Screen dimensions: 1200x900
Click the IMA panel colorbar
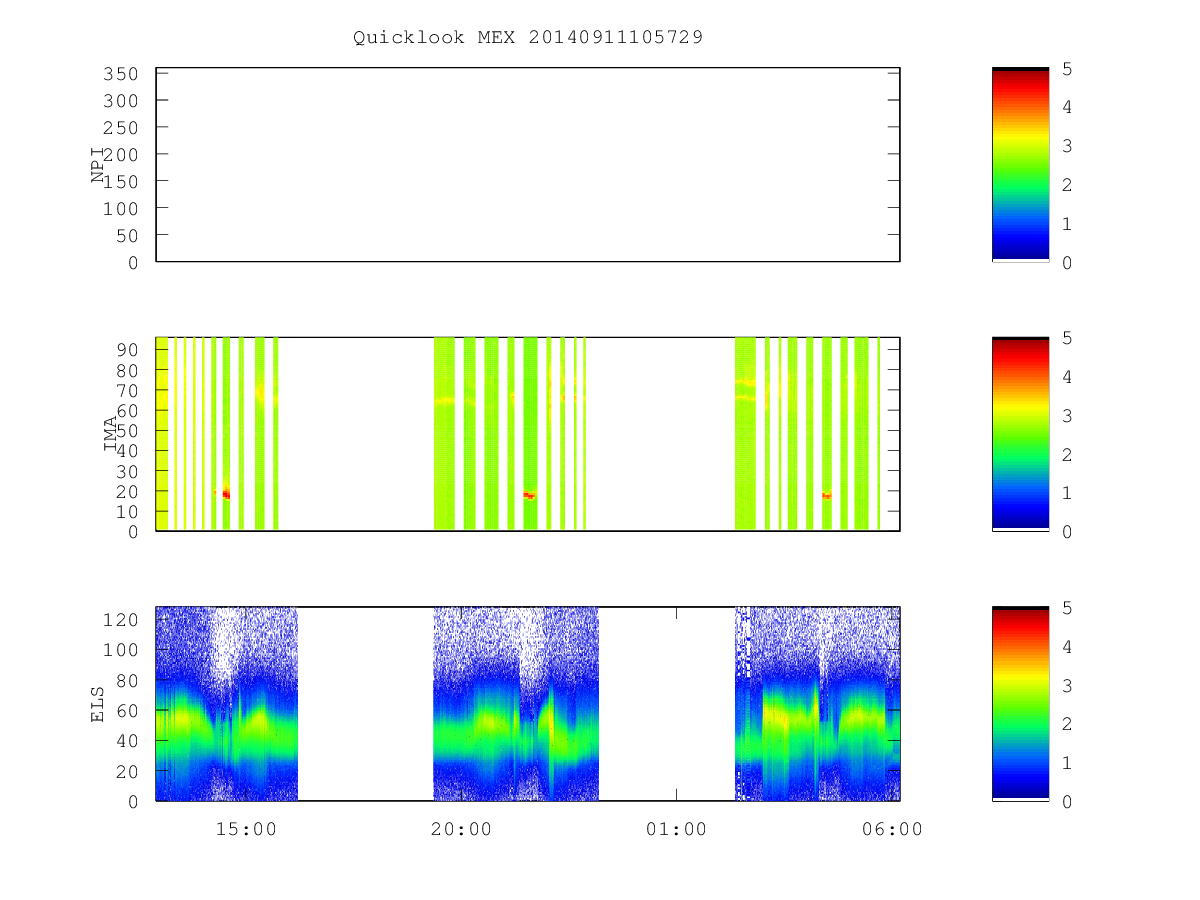tap(1020, 434)
